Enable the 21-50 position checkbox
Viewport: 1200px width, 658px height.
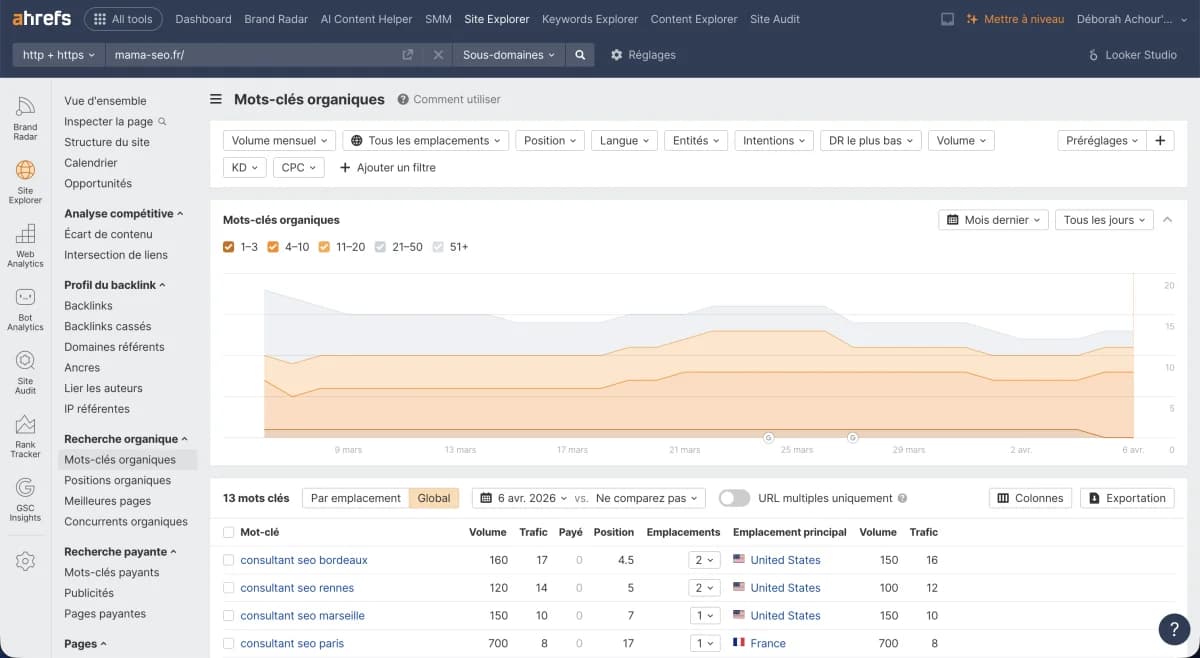pos(380,246)
